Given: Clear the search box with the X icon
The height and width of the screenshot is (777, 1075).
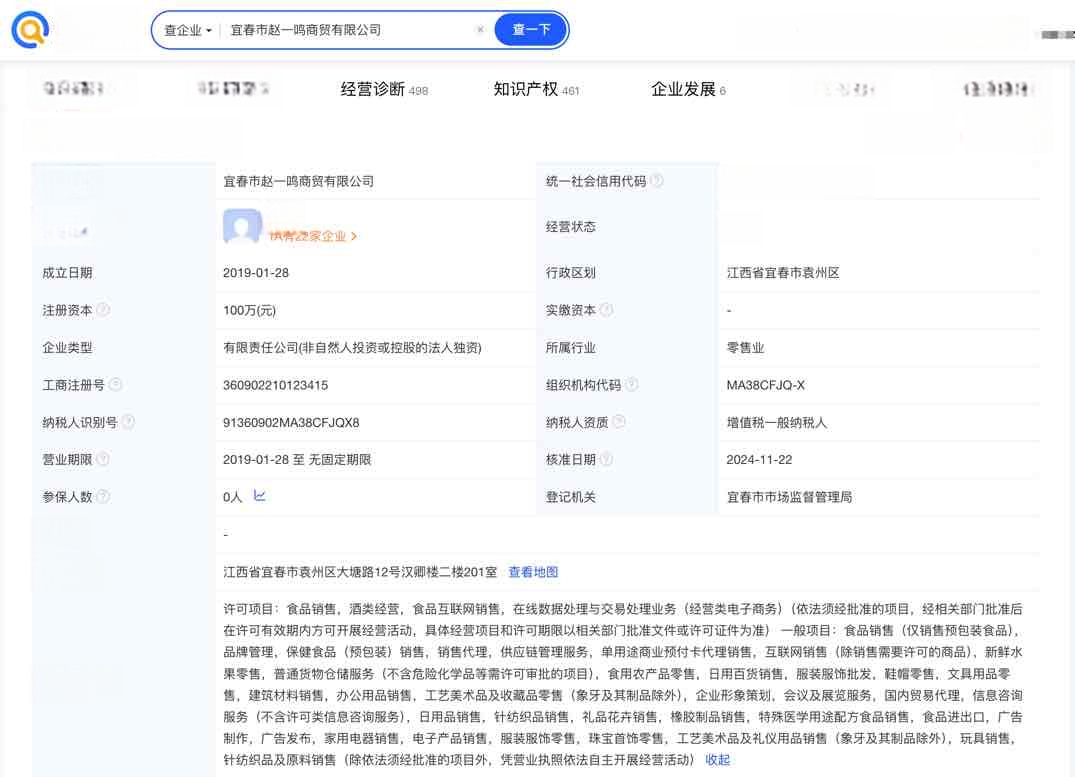Looking at the screenshot, I should pyautogui.click(x=480, y=29).
